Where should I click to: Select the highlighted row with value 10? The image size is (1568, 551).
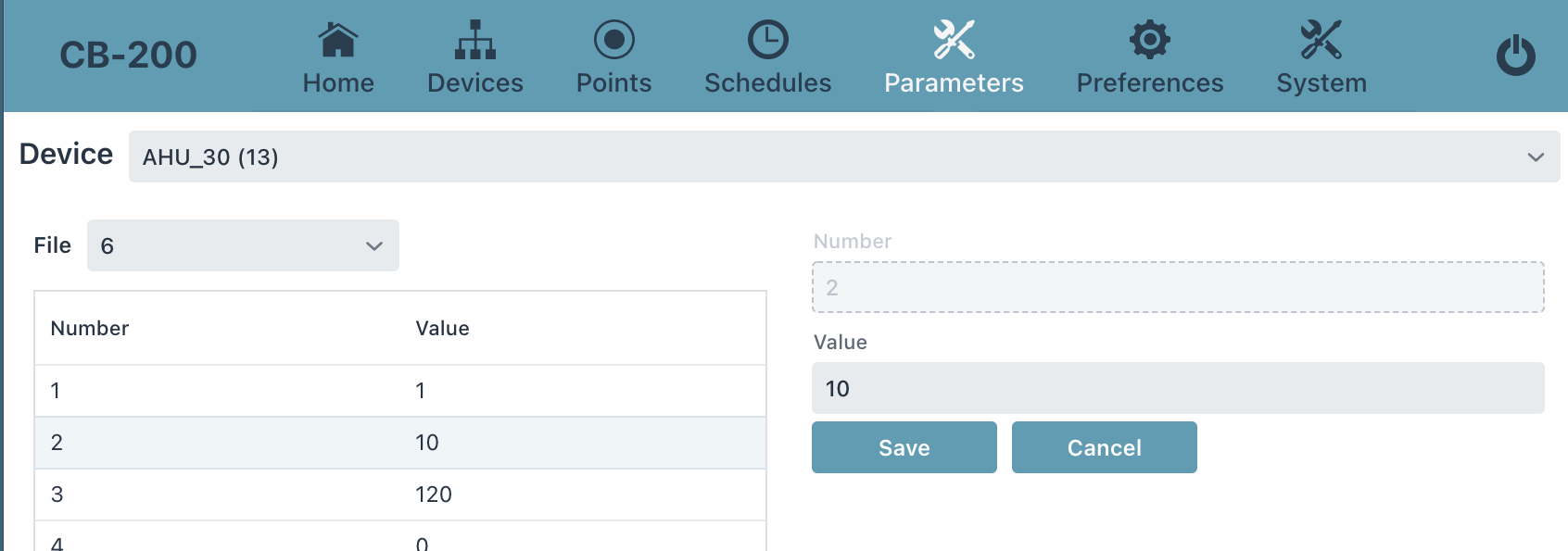(x=400, y=443)
